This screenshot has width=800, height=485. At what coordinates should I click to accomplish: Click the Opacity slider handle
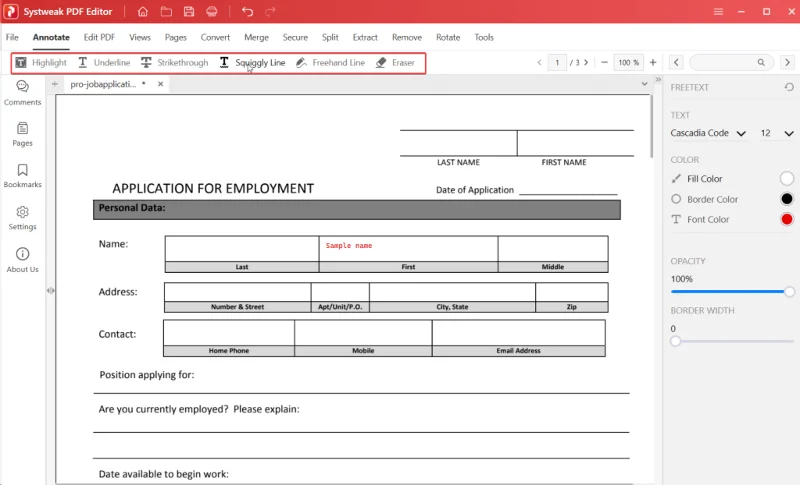tap(789, 291)
